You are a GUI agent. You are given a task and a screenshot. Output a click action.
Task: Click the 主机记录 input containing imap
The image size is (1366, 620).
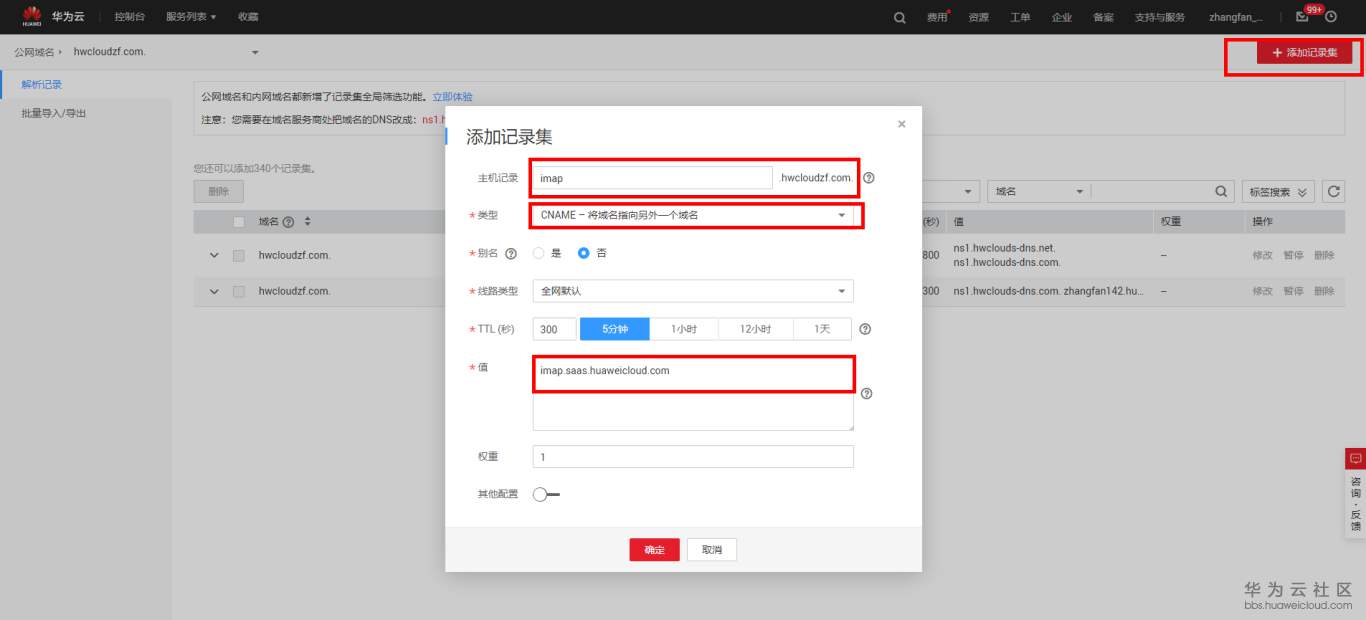coord(652,178)
